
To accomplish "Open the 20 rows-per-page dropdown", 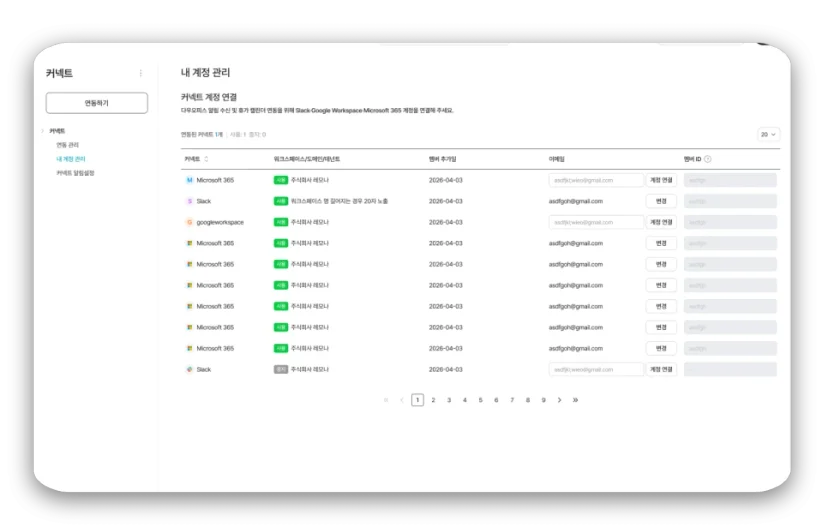I will pos(768,135).
